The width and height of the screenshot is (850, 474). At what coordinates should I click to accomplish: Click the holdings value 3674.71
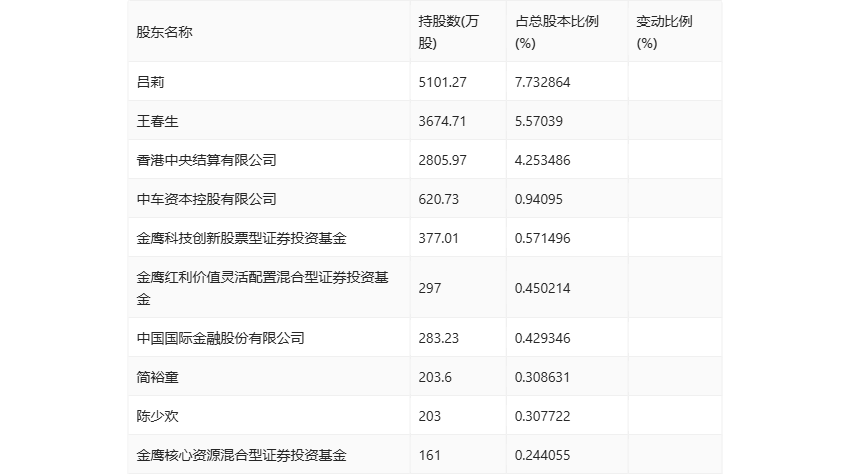442,121
